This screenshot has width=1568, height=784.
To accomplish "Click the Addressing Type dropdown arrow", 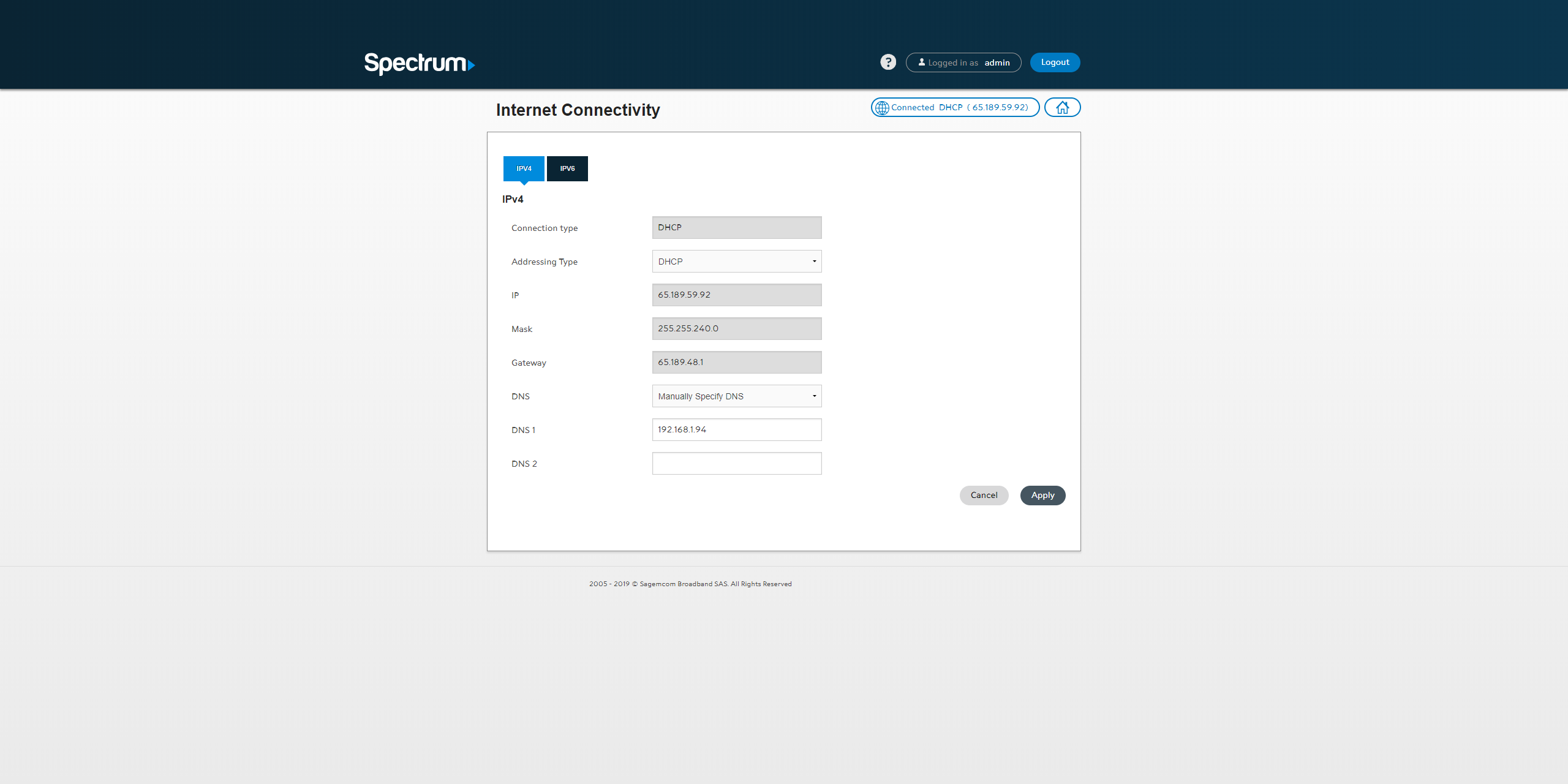I will (x=814, y=262).
